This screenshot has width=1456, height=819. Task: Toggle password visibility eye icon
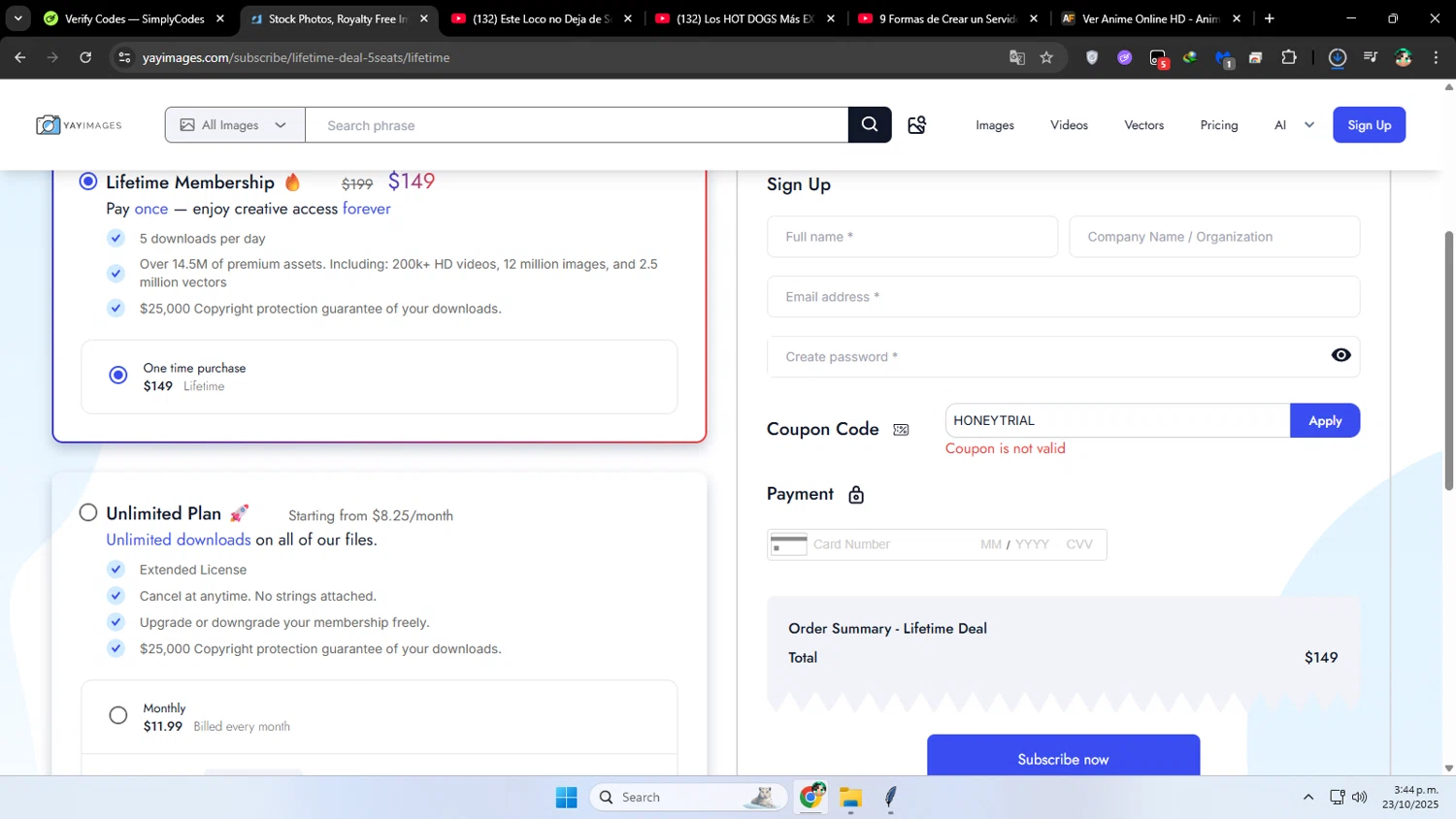(1340, 356)
